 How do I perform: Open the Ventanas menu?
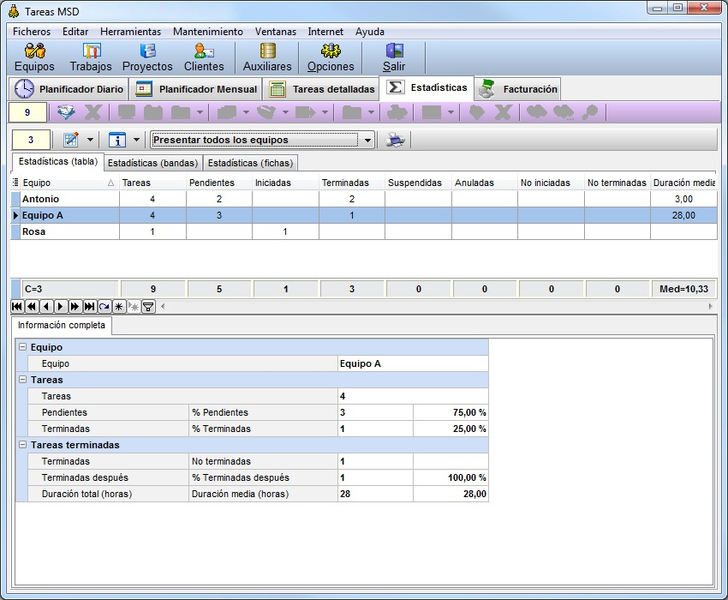tap(275, 32)
